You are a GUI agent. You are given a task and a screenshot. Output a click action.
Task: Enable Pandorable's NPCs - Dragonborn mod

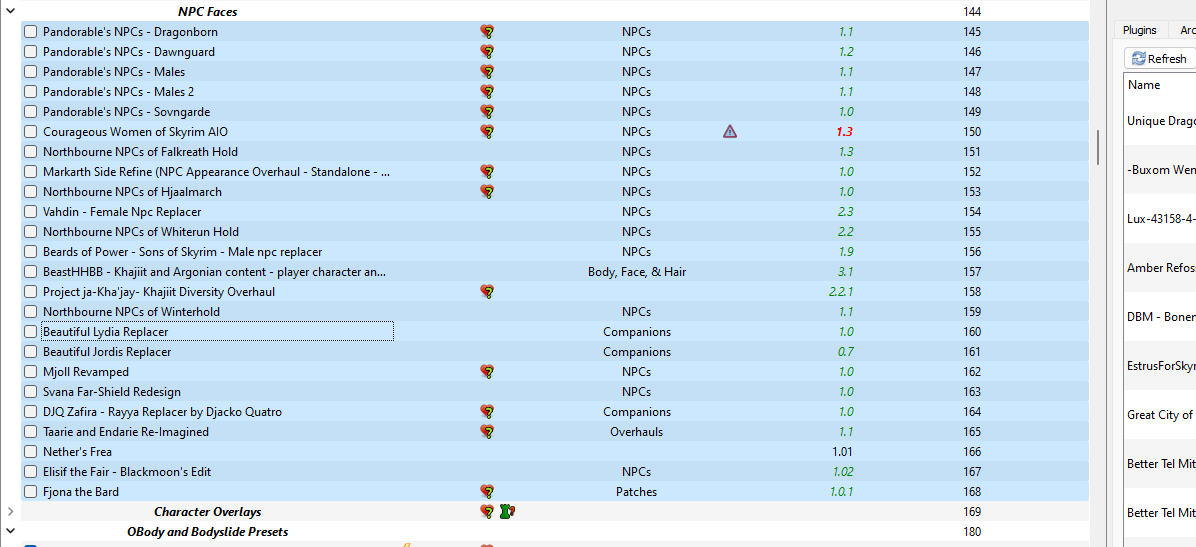tap(31, 32)
